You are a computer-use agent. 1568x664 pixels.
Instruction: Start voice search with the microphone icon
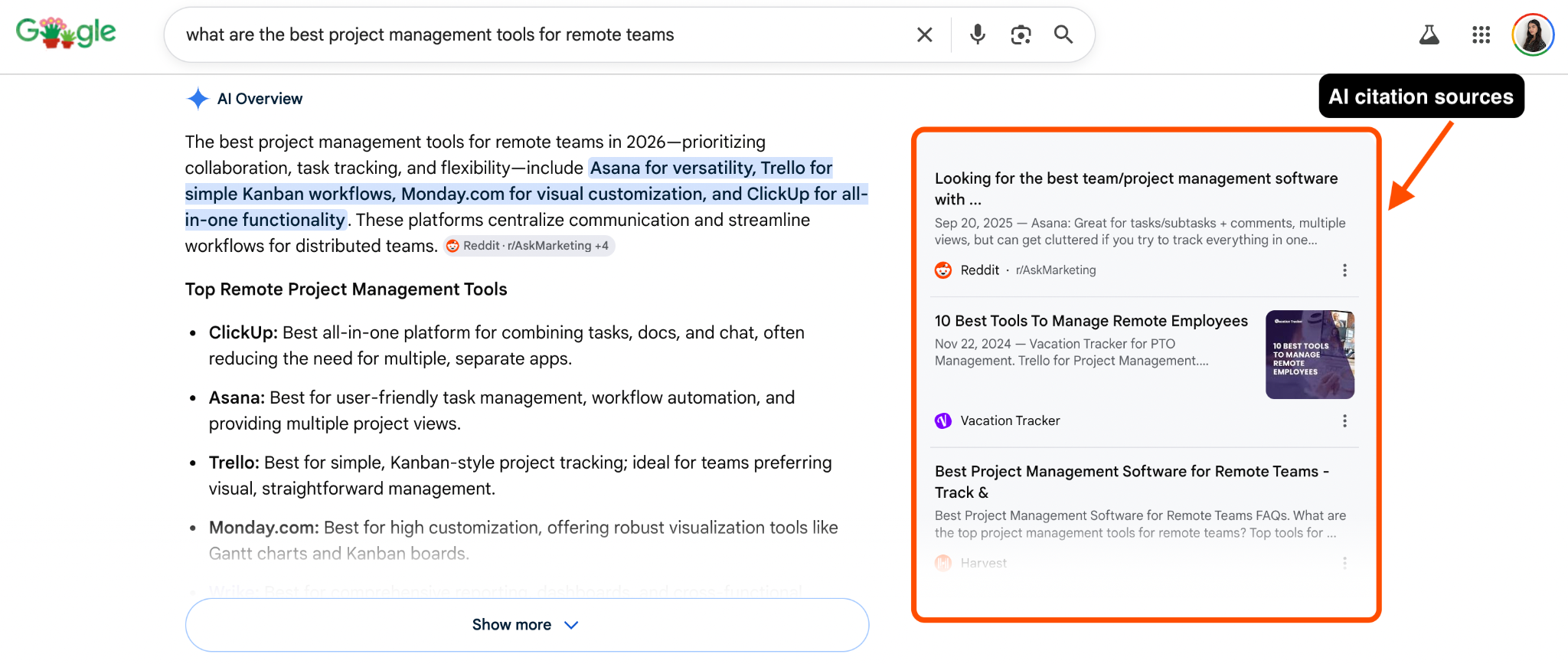tap(978, 34)
